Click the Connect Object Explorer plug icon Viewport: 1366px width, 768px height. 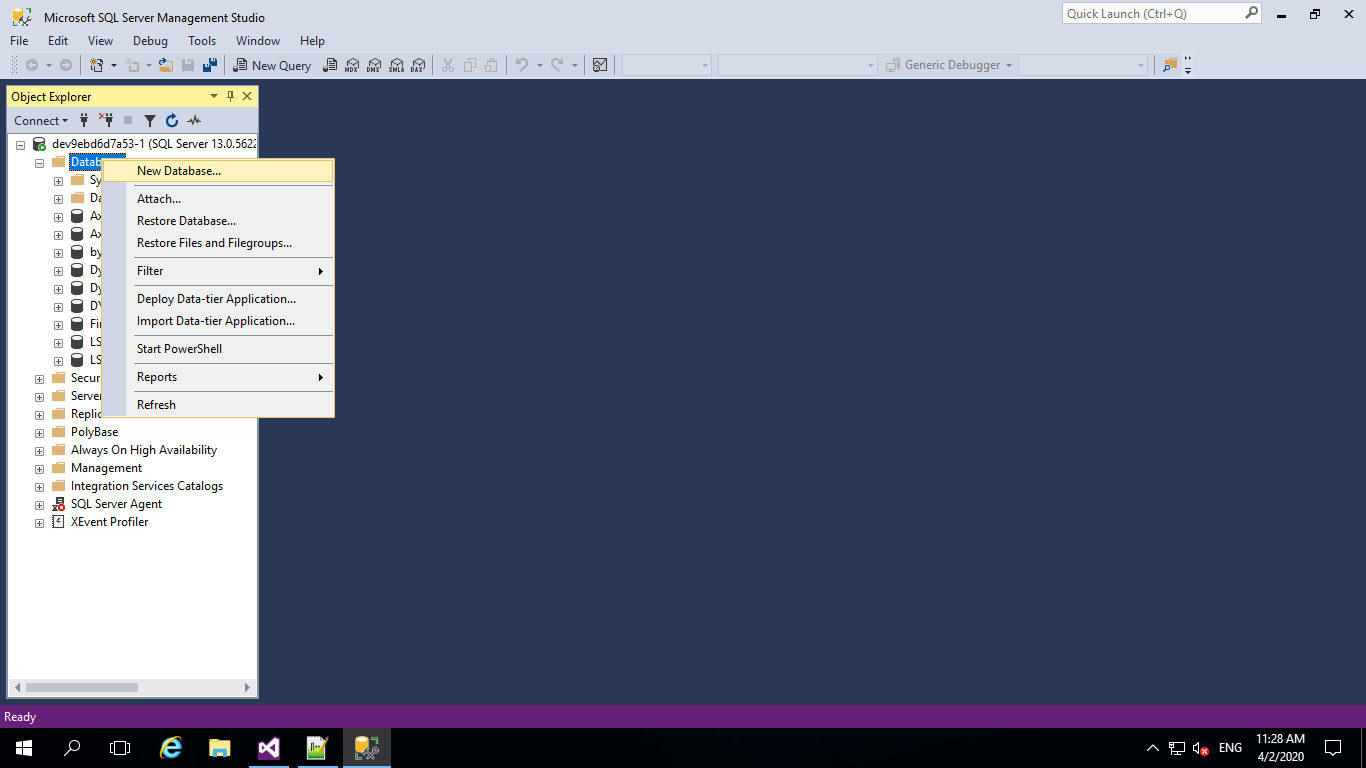(85, 120)
